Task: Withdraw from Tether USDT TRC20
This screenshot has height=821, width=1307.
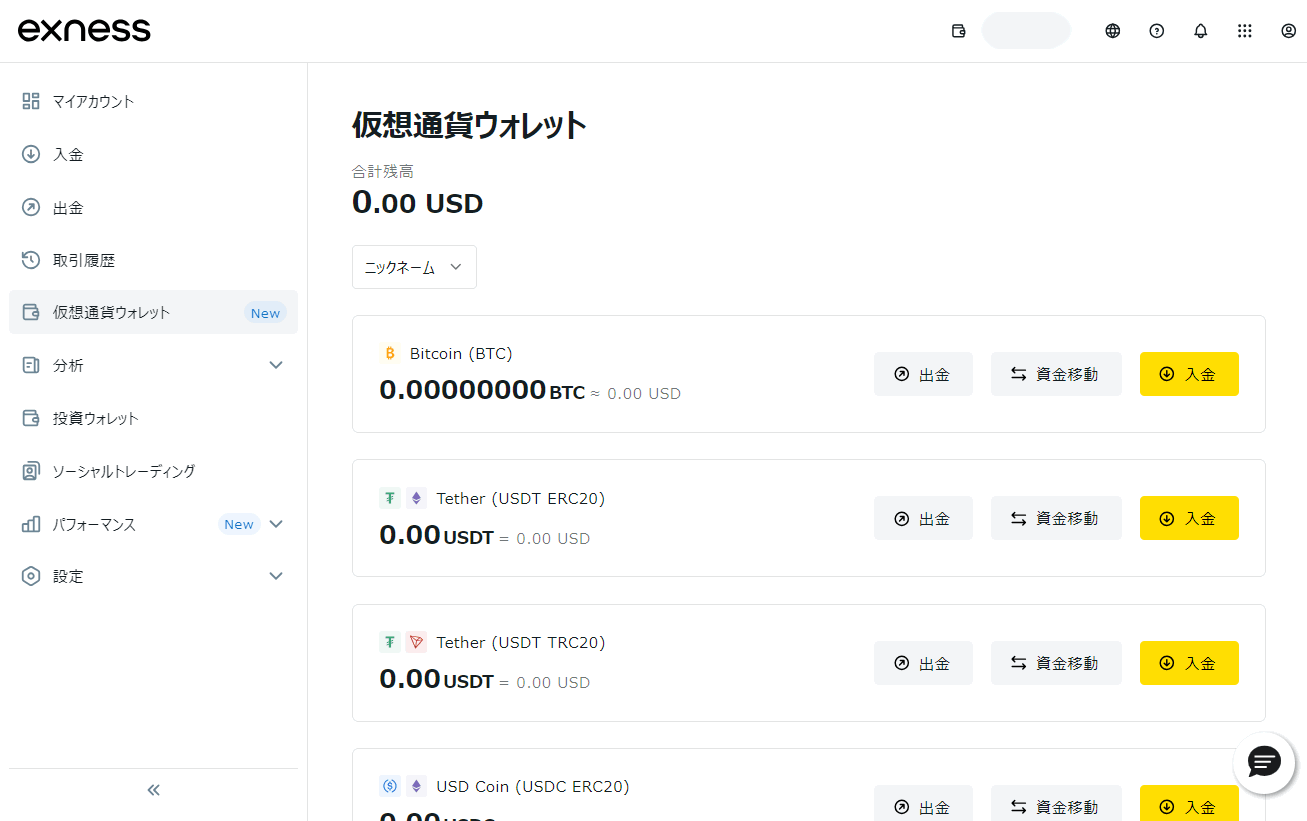Action: point(923,663)
